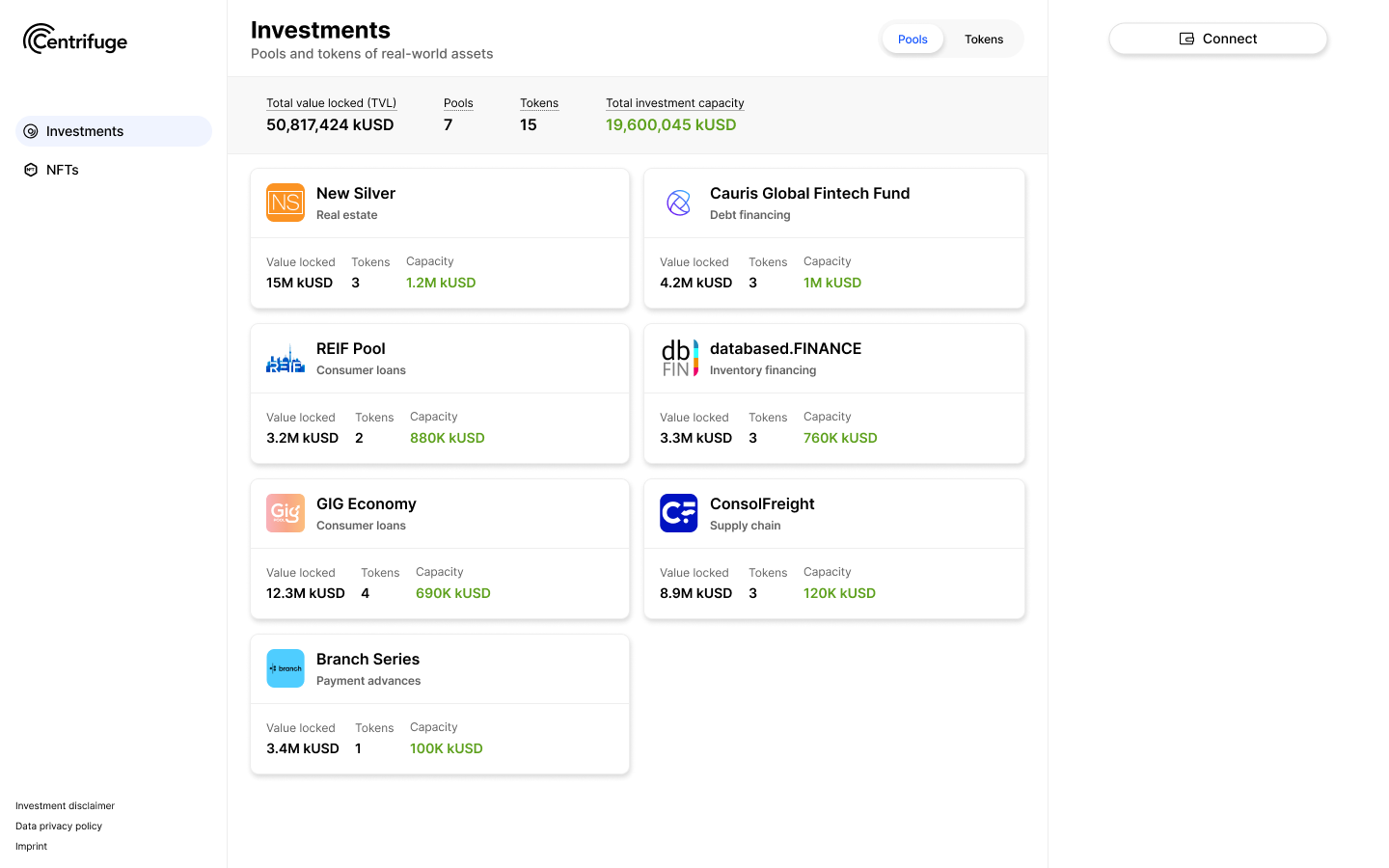Viewport: 1389px width, 868px height.
Task: Click the Total value locked (TVL) label
Action: tap(331, 103)
